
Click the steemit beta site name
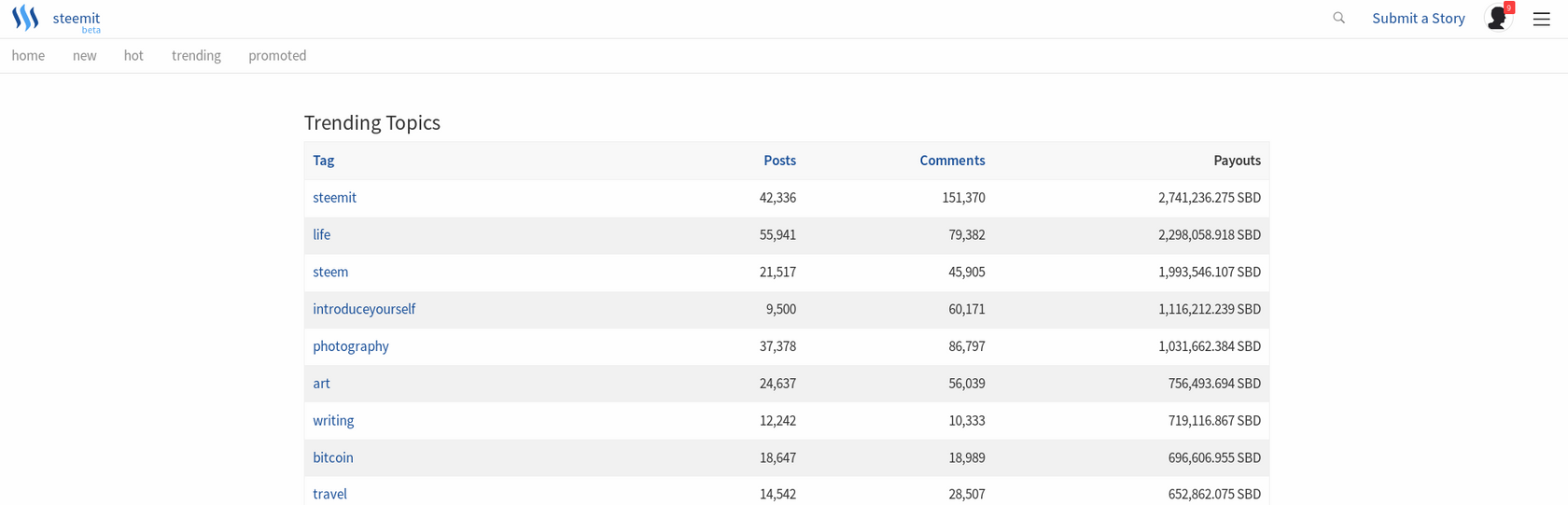click(x=77, y=21)
